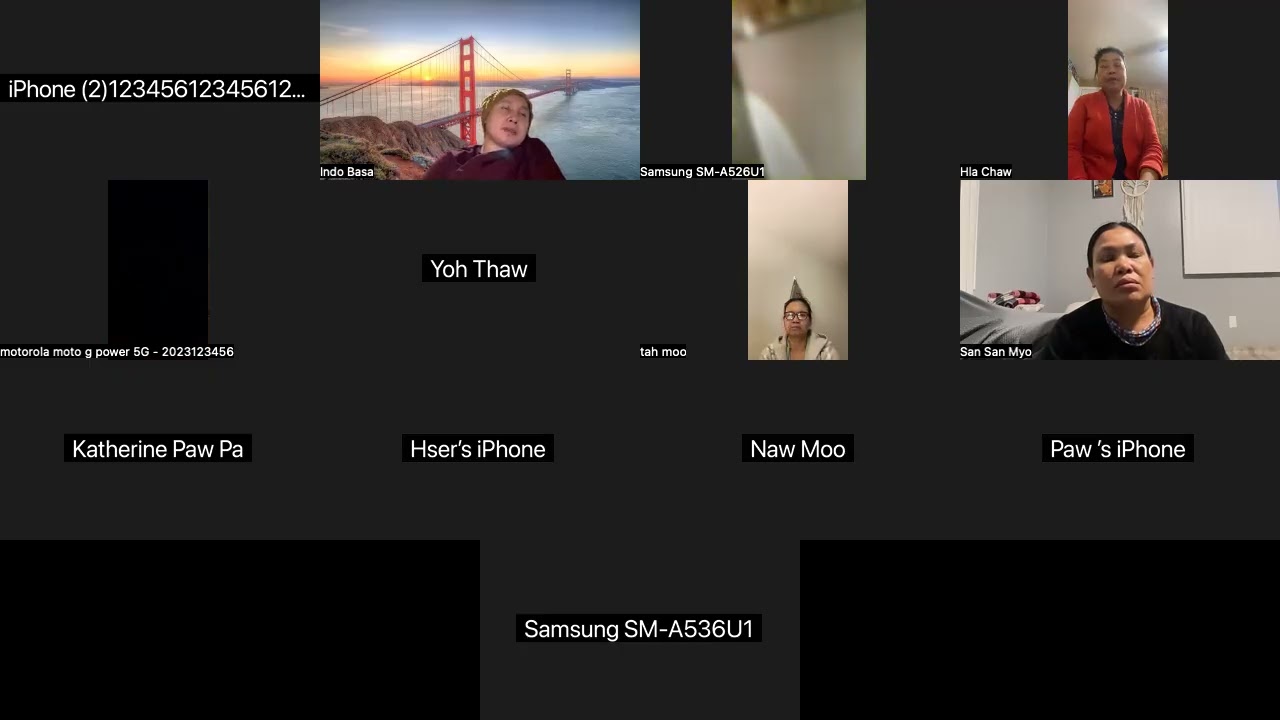Select Hla Chaw's video feed
Image resolution: width=1280 pixels, height=720 pixels.
tap(1118, 90)
